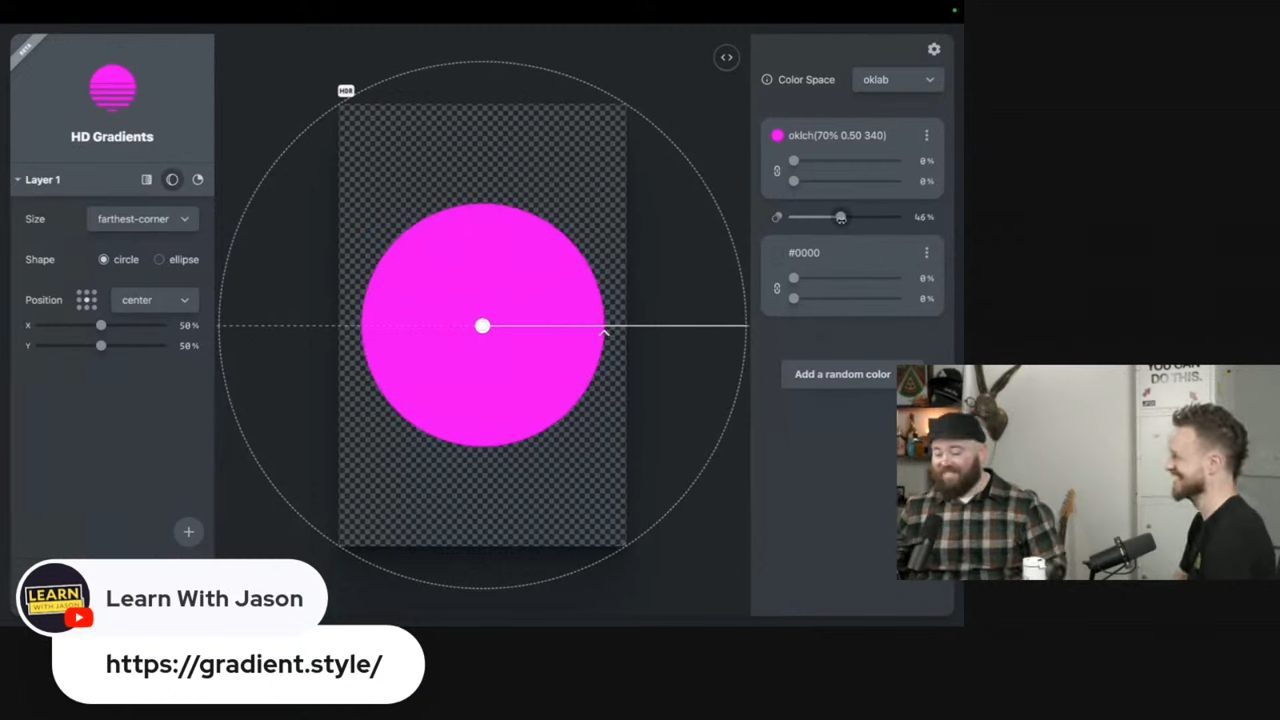
Task: Select the radial gradient type icon
Action: click(x=172, y=180)
